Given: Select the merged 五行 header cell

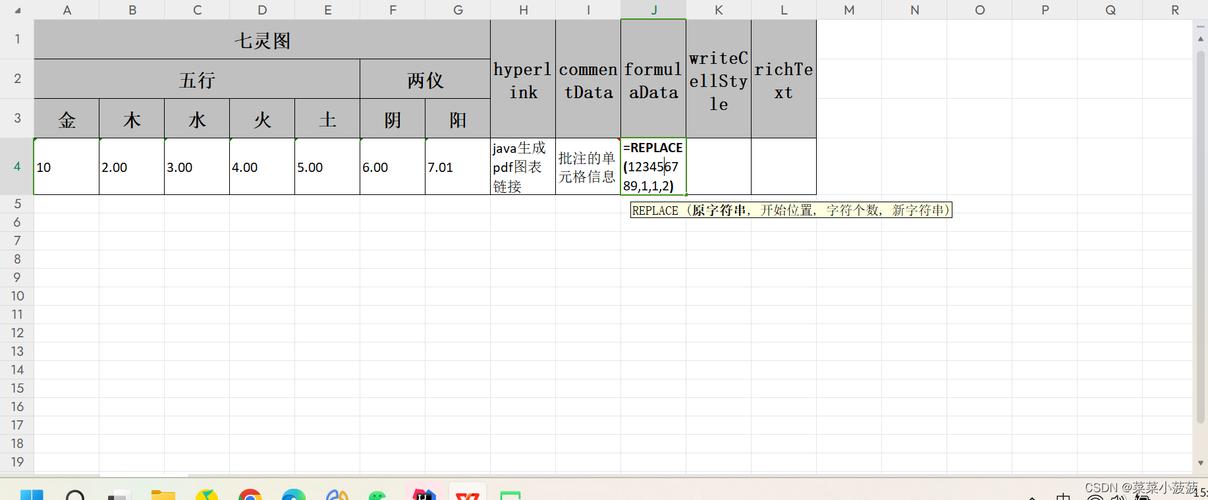Looking at the screenshot, I should point(197,79).
